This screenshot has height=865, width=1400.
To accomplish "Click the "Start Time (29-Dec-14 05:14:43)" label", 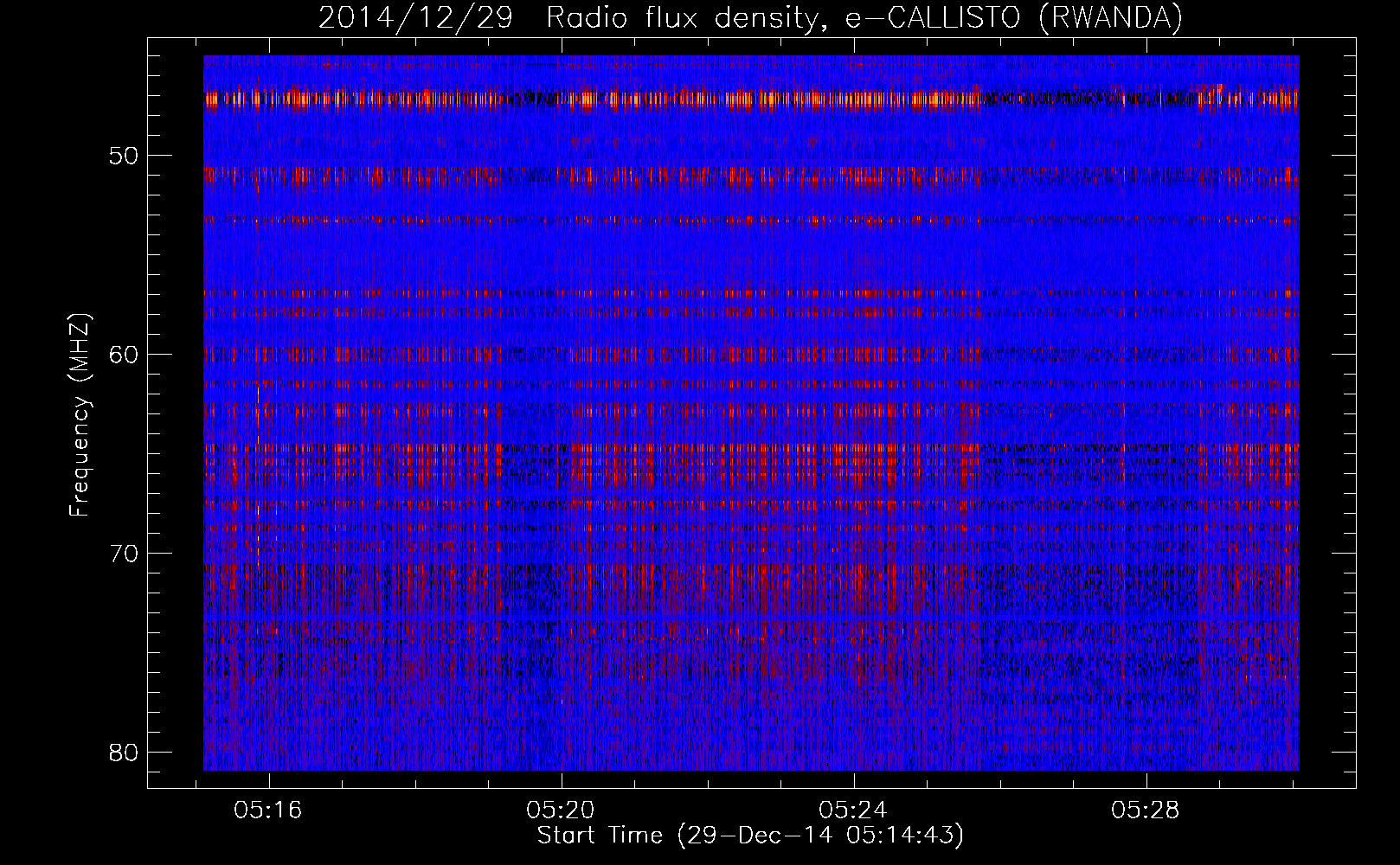I will 750,836.
